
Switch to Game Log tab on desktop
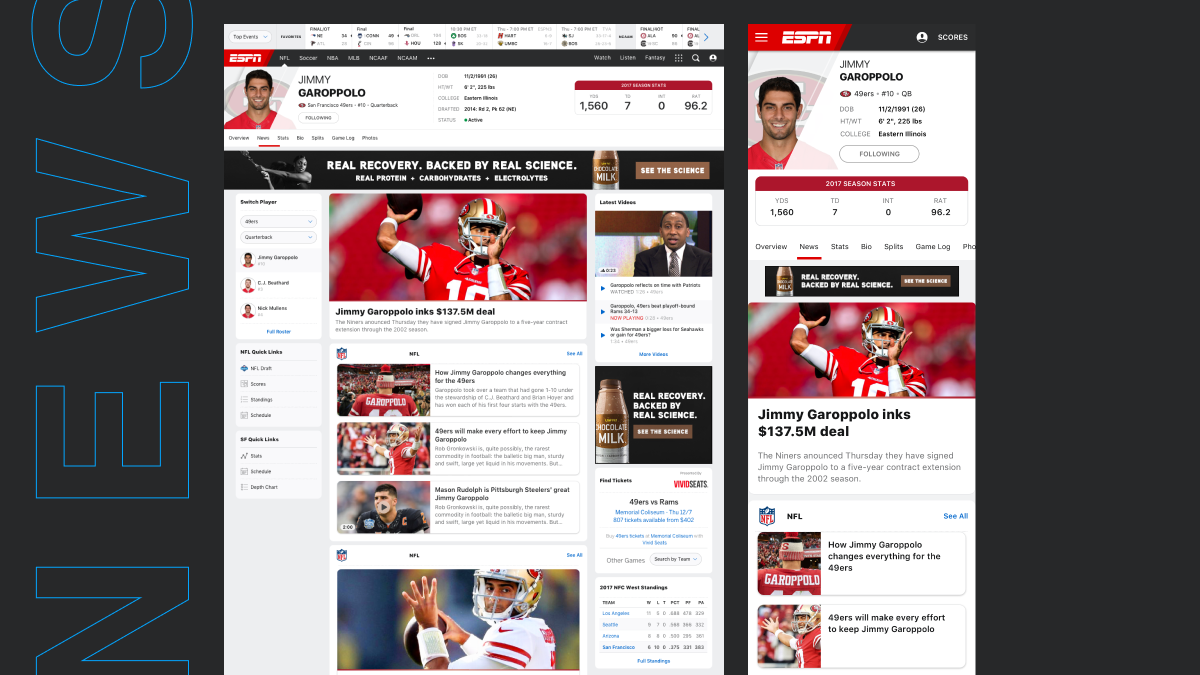pyautogui.click(x=343, y=138)
